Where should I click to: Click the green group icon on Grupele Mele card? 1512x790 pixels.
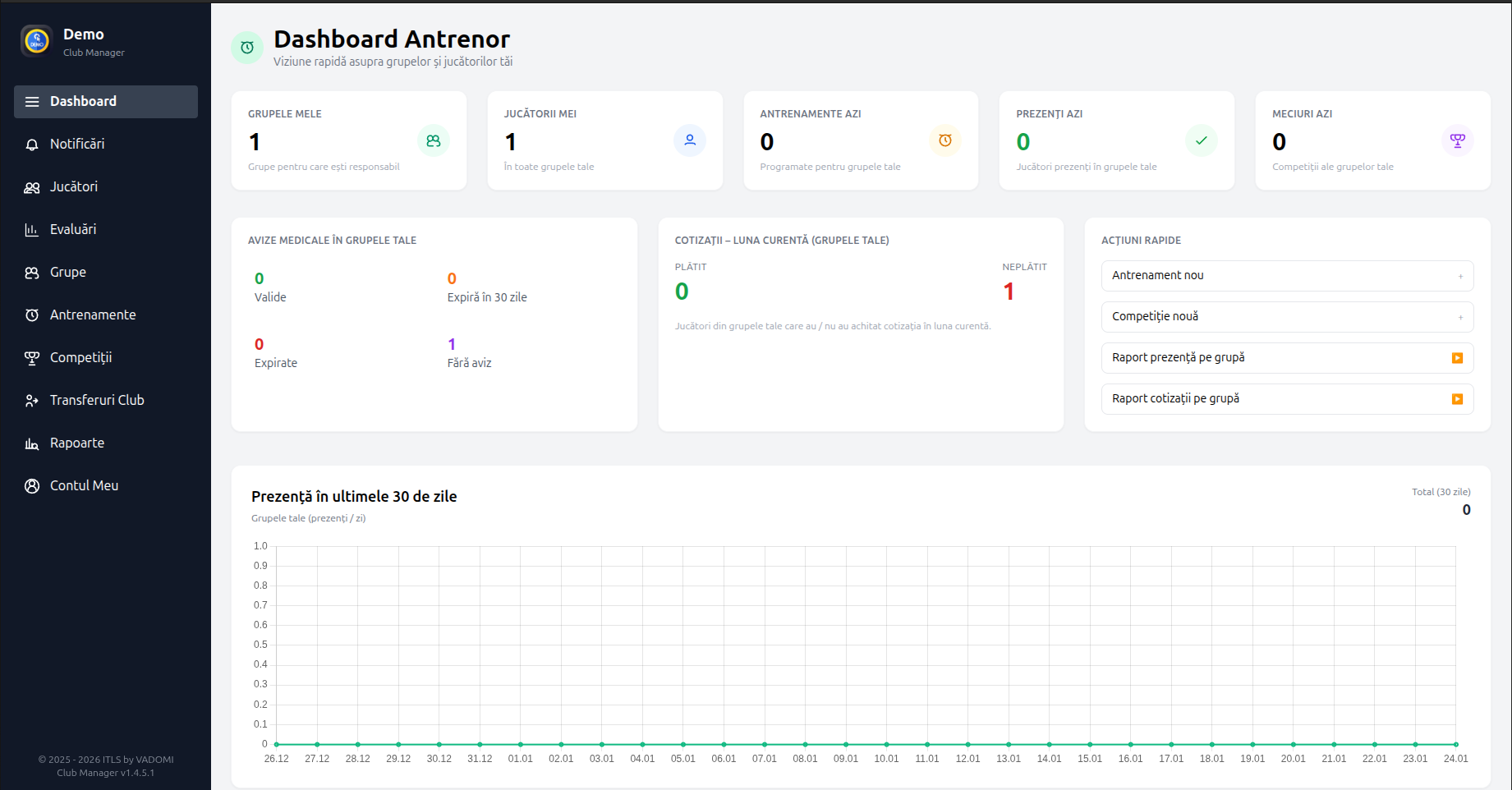click(434, 140)
